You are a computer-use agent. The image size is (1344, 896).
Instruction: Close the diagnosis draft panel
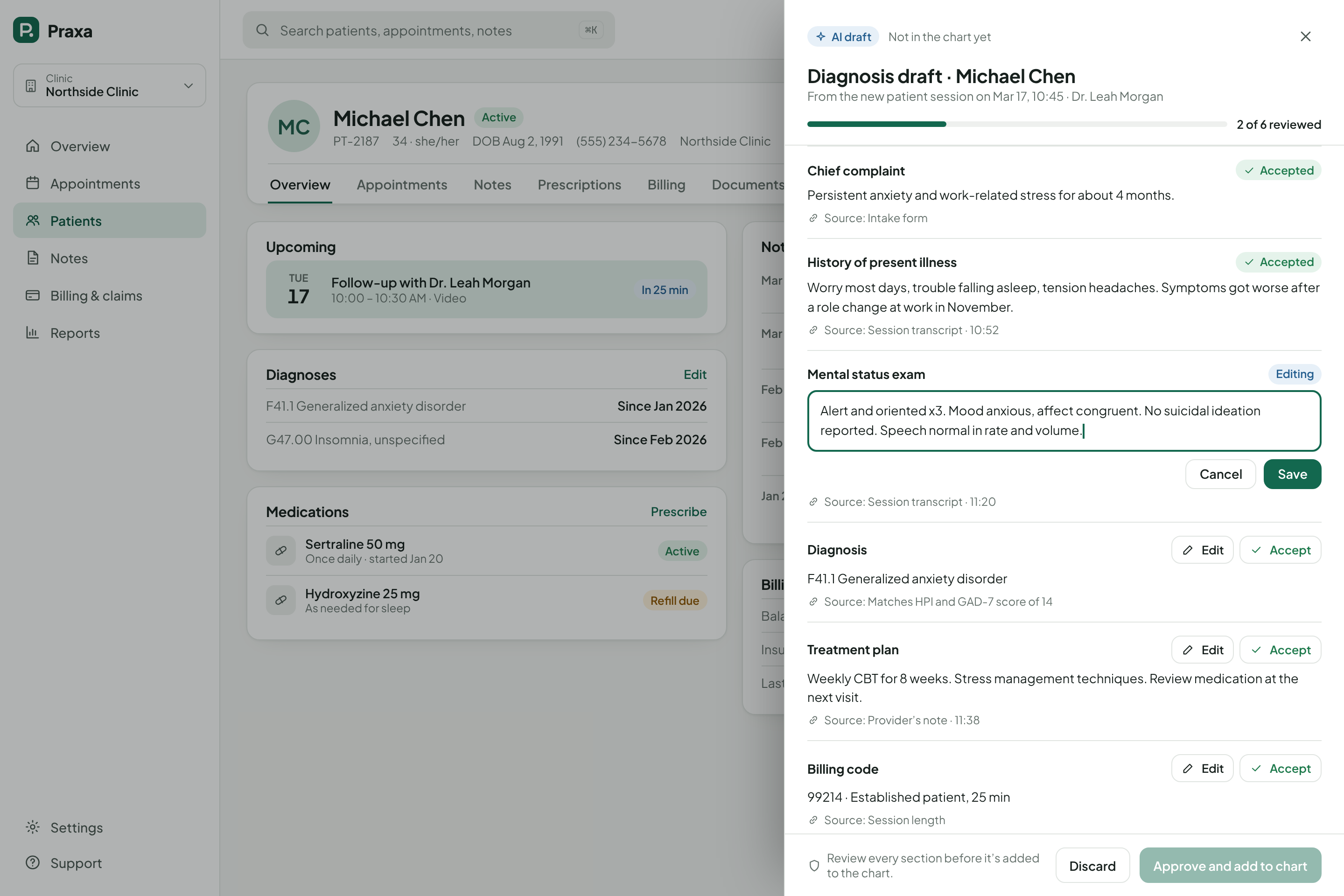pyautogui.click(x=1305, y=36)
